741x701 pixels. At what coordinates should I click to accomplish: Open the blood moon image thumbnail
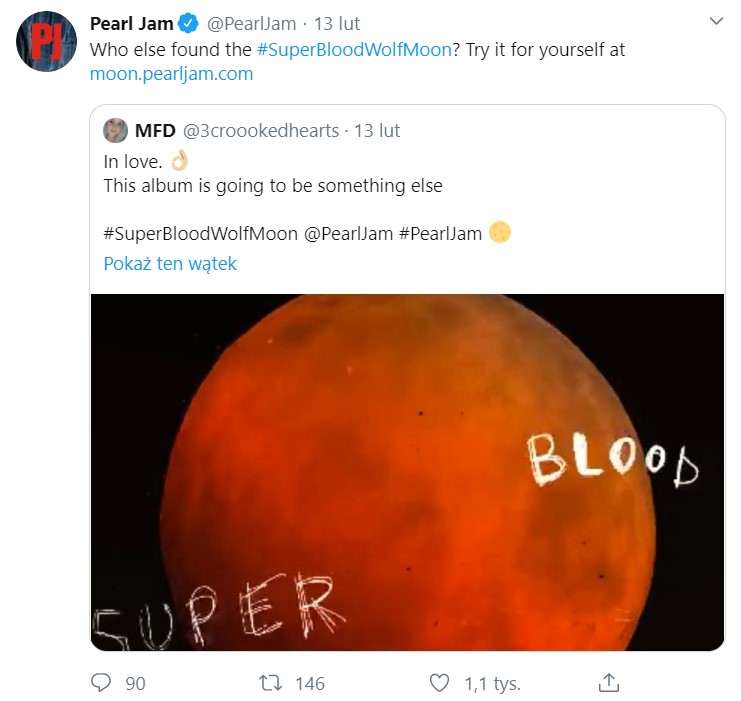(x=407, y=472)
